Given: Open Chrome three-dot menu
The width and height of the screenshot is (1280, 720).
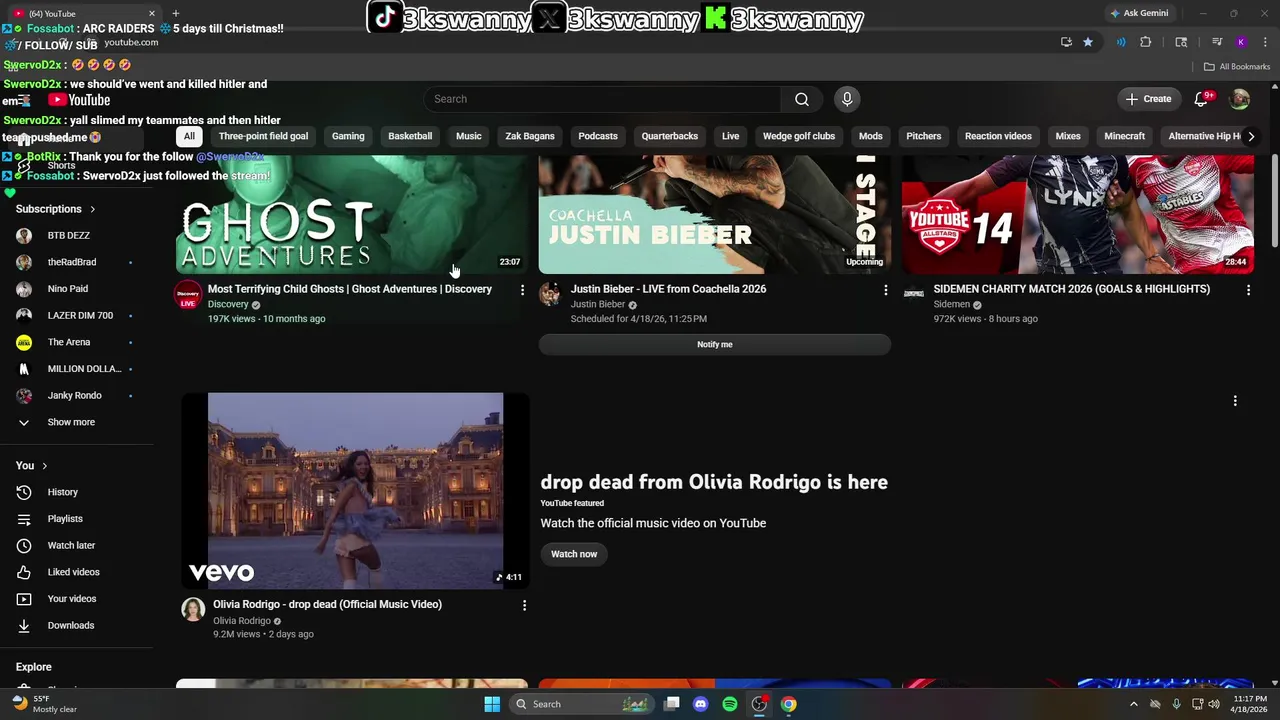Looking at the screenshot, I should tap(1266, 42).
